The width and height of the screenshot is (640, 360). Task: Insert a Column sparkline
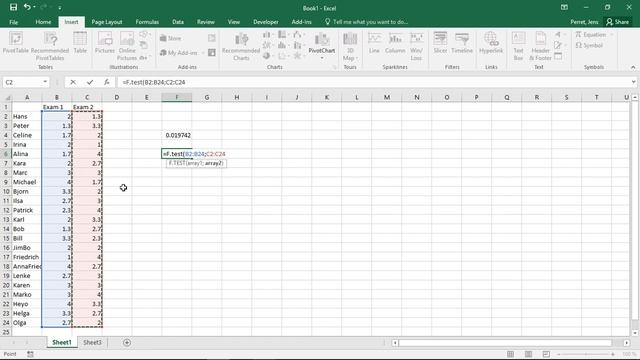395,42
